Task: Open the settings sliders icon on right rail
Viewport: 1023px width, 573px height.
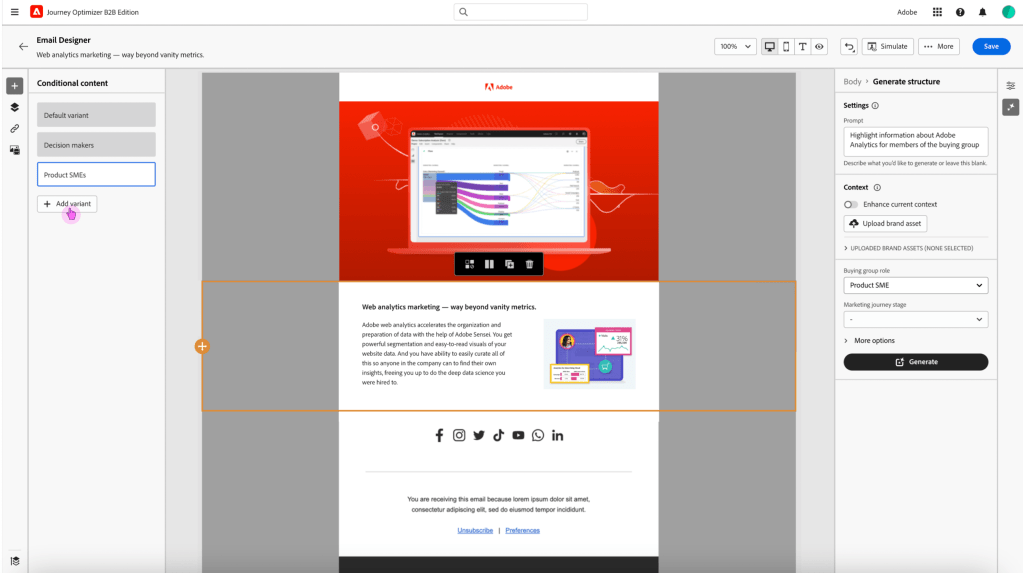Action: click(1011, 85)
